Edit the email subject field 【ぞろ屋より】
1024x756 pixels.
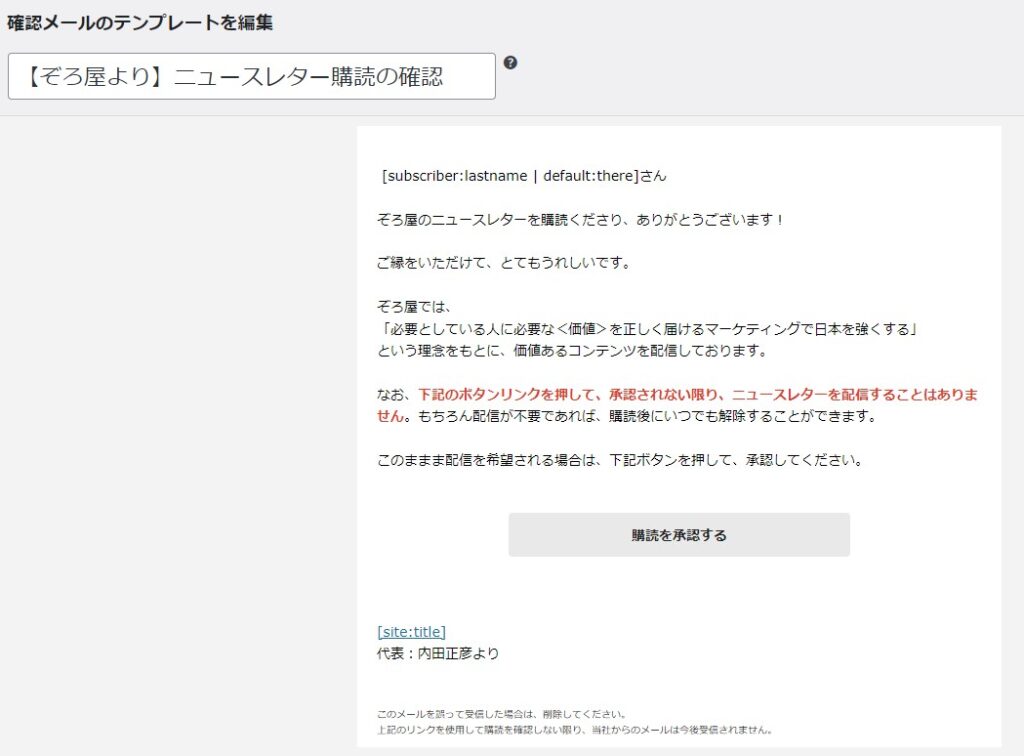[x=251, y=76]
